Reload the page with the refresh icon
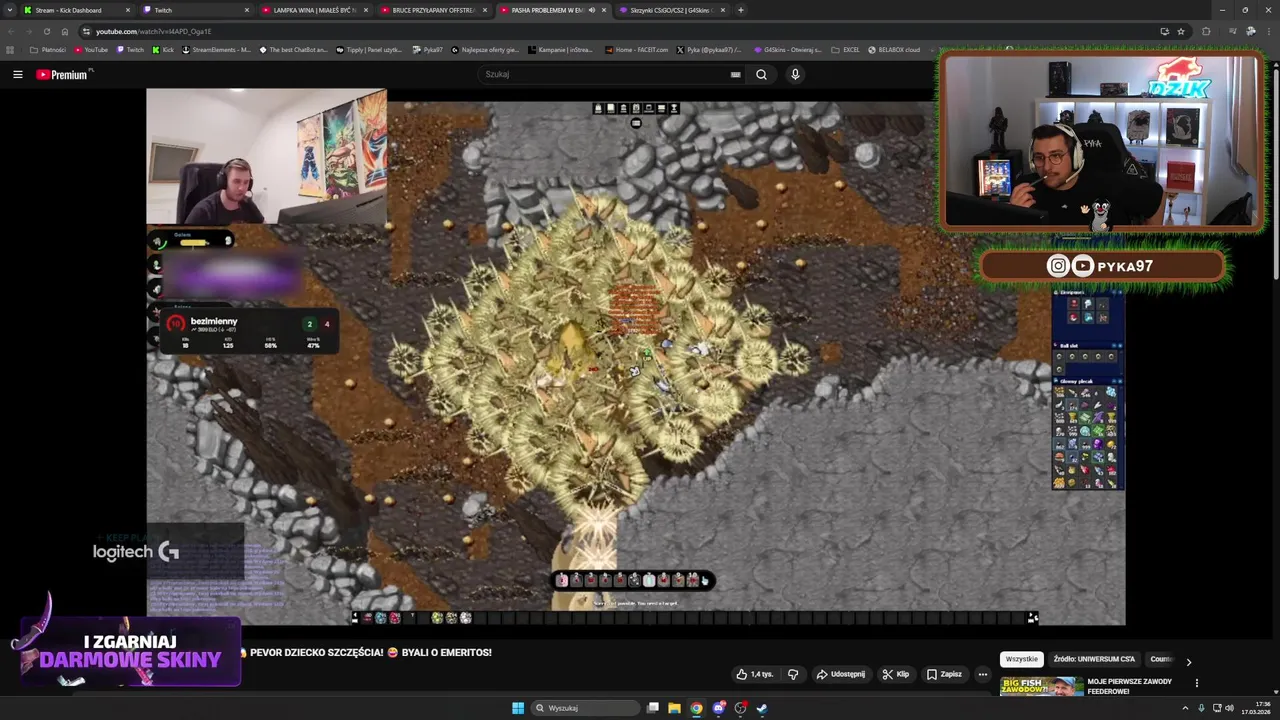The height and width of the screenshot is (720, 1280). [47, 31]
